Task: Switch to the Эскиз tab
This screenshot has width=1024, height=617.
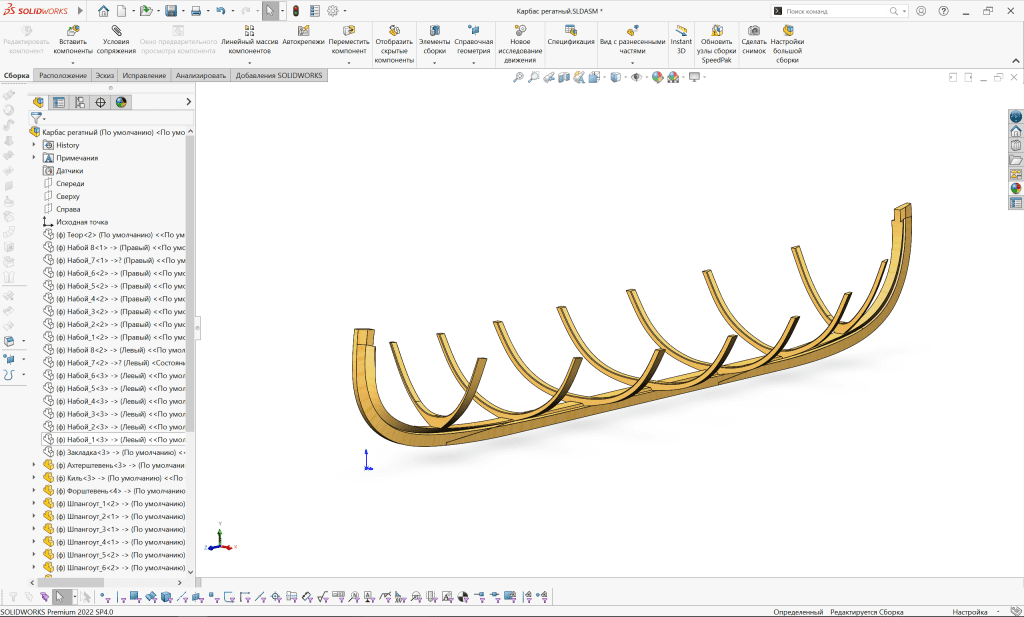Action: (x=105, y=75)
